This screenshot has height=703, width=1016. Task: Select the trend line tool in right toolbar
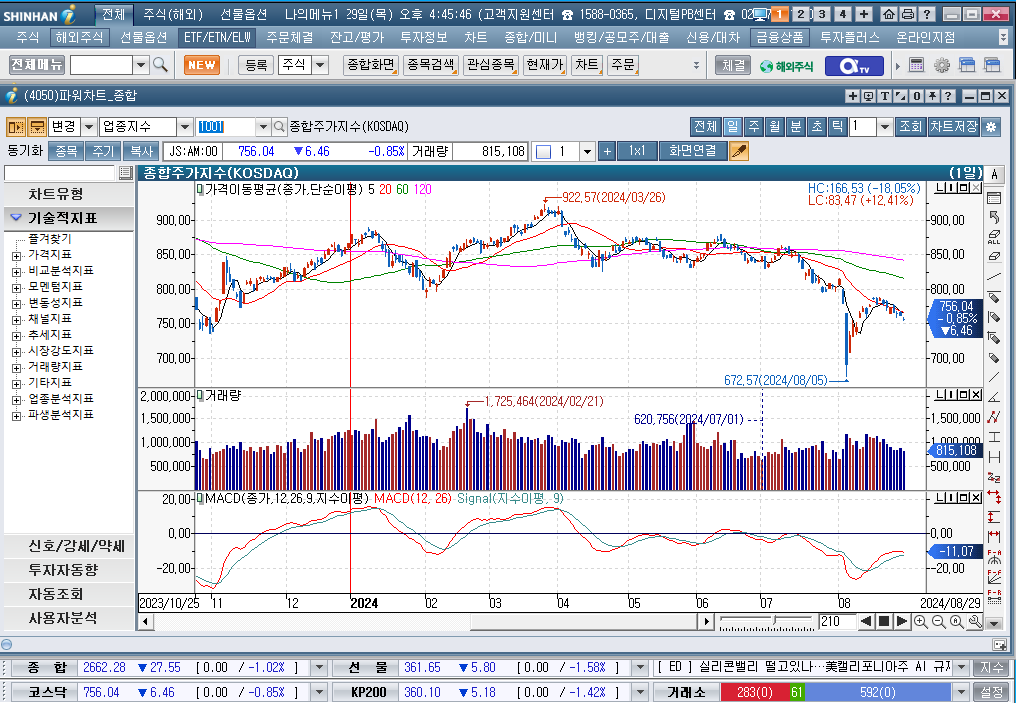coord(994,277)
